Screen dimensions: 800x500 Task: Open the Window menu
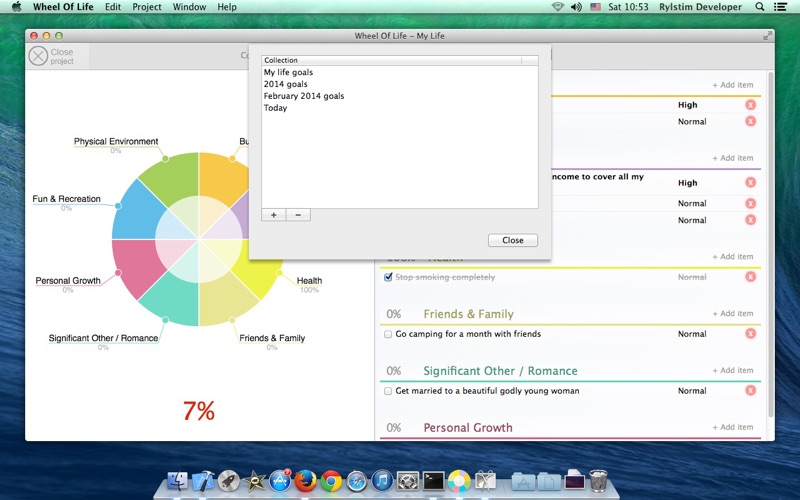tap(189, 7)
